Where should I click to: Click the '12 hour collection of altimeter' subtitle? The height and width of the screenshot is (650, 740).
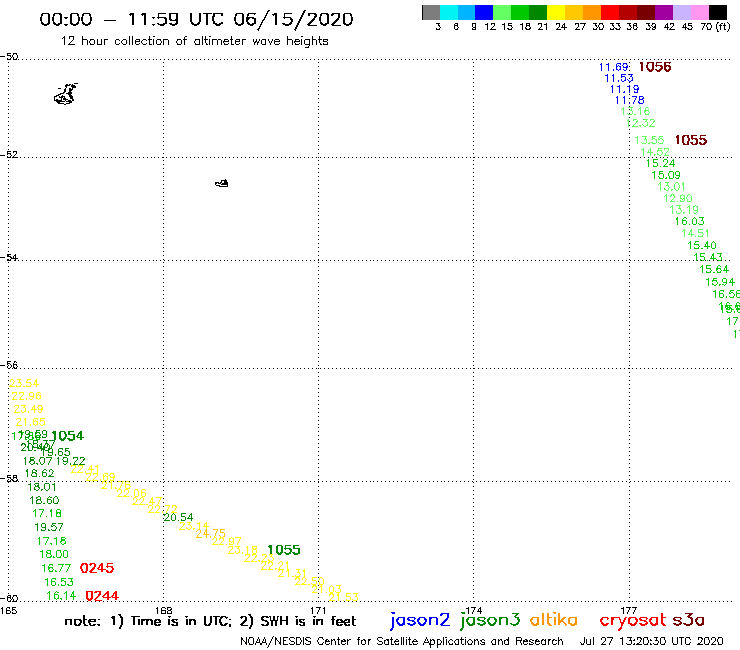[194, 42]
